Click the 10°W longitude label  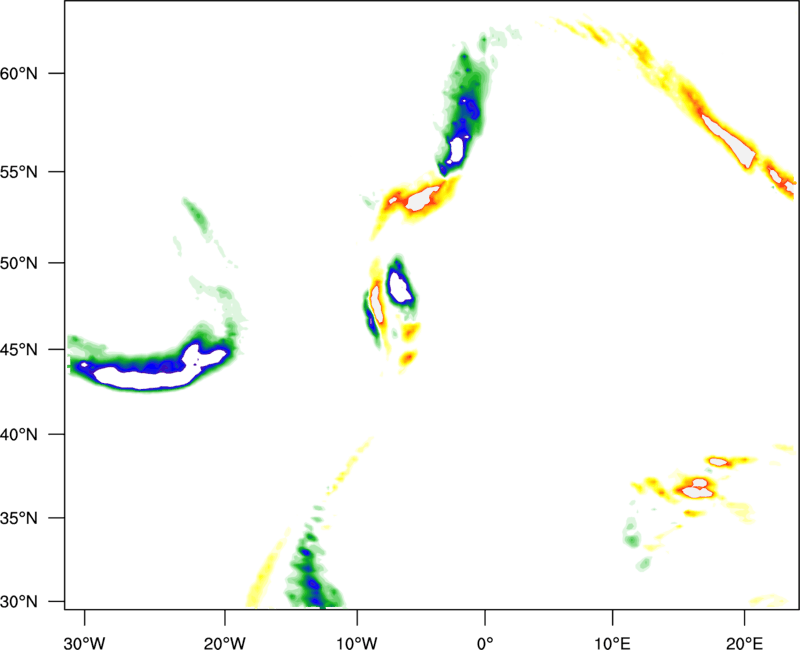click(x=357, y=643)
